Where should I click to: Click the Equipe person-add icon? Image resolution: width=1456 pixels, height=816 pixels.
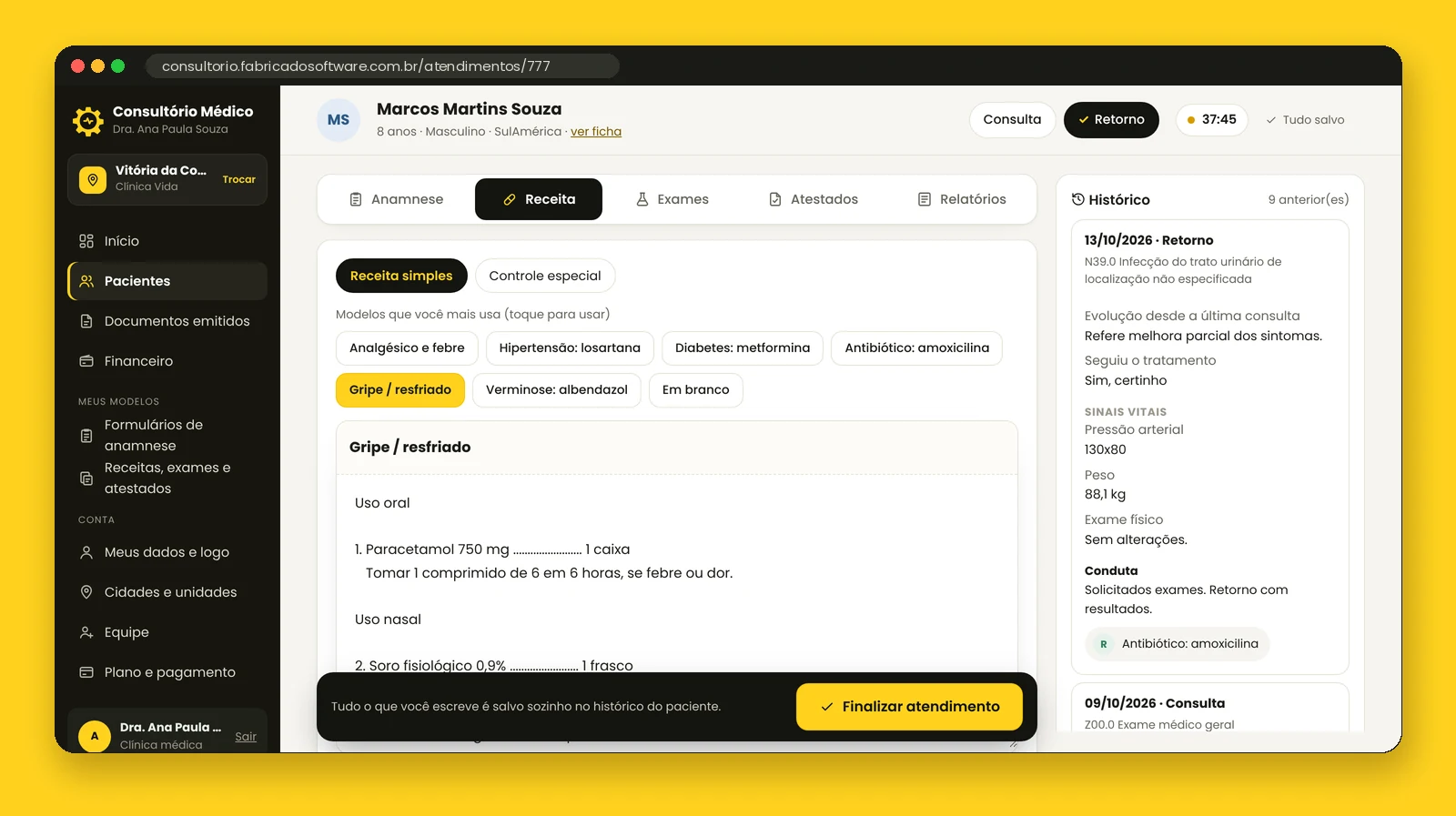pyautogui.click(x=86, y=632)
